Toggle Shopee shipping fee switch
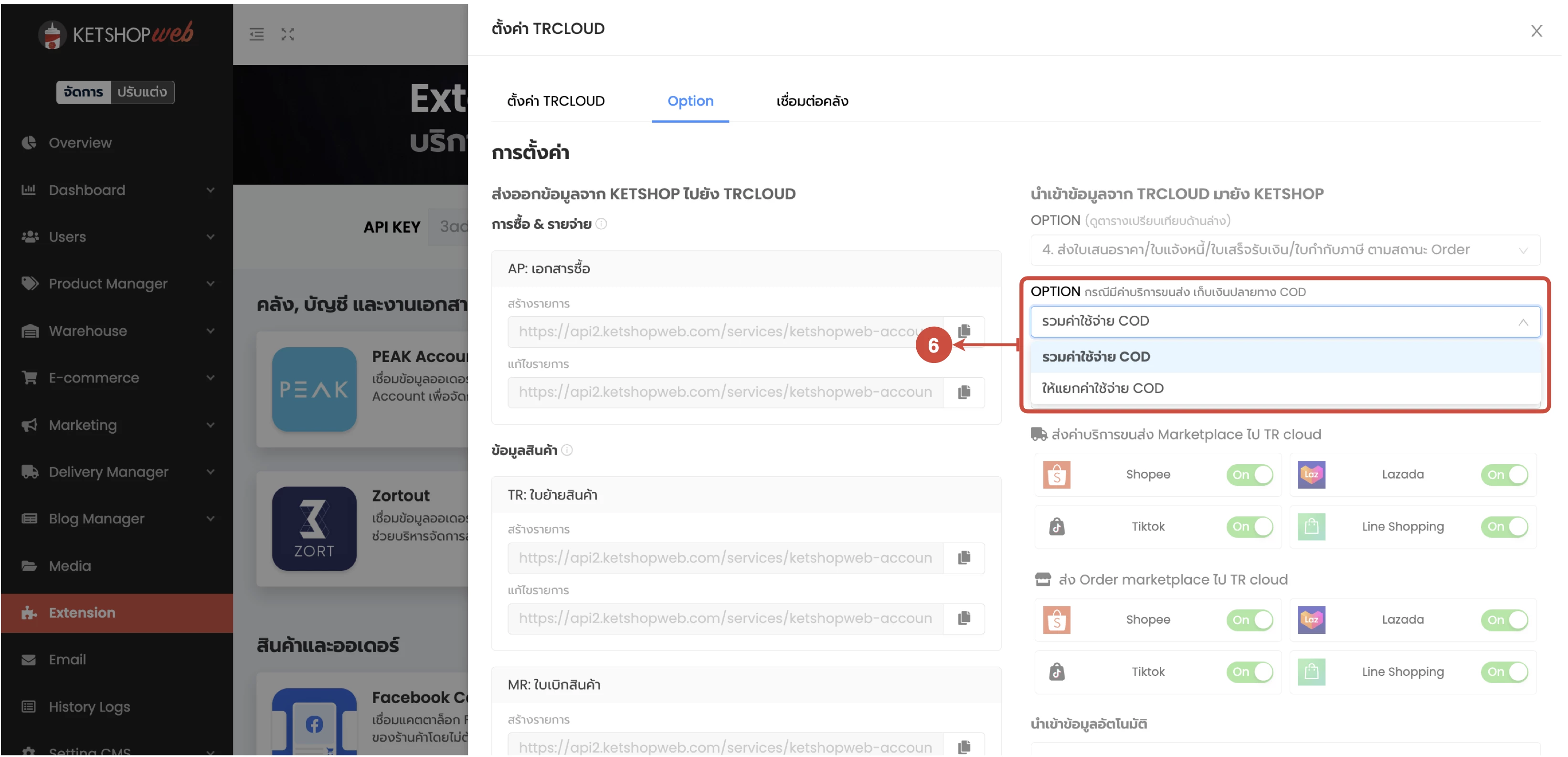The image size is (1568, 757). tap(1250, 474)
